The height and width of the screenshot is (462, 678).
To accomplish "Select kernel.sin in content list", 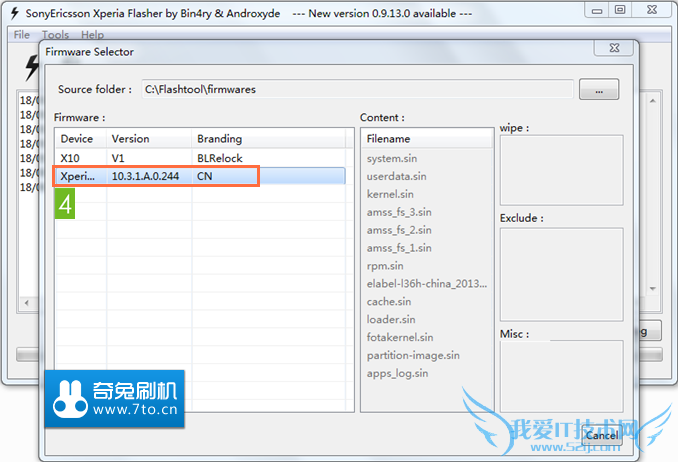I will coord(390,194).
